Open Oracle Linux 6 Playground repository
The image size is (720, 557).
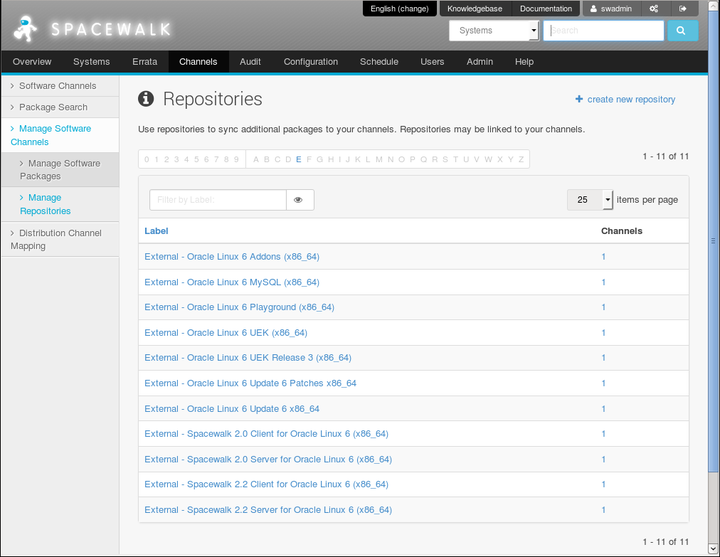[239, 307]
